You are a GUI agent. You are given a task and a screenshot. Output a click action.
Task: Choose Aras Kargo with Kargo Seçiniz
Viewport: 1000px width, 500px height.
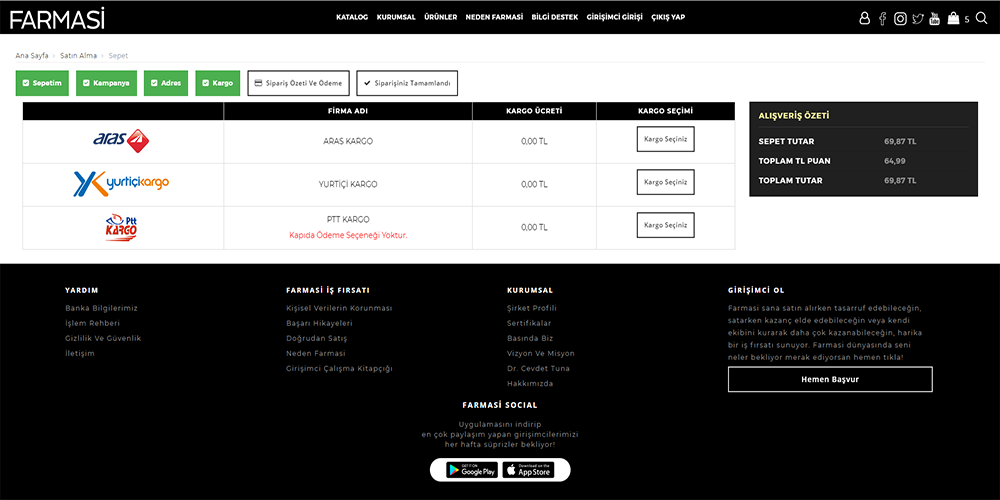[665, 139]
